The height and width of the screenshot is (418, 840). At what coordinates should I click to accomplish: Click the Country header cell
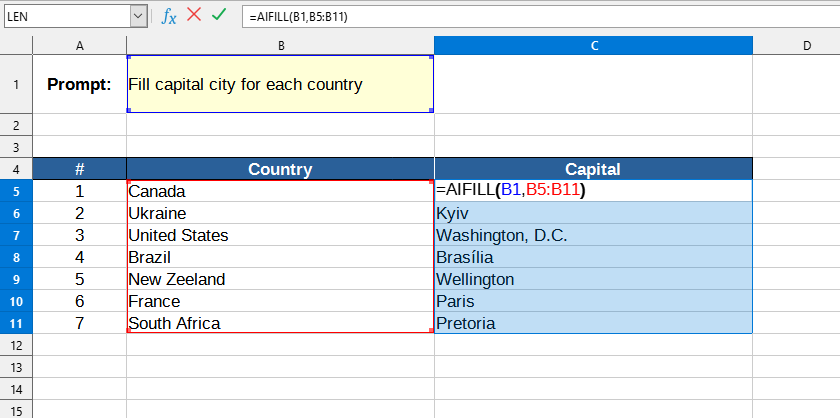tap(280, 169)
